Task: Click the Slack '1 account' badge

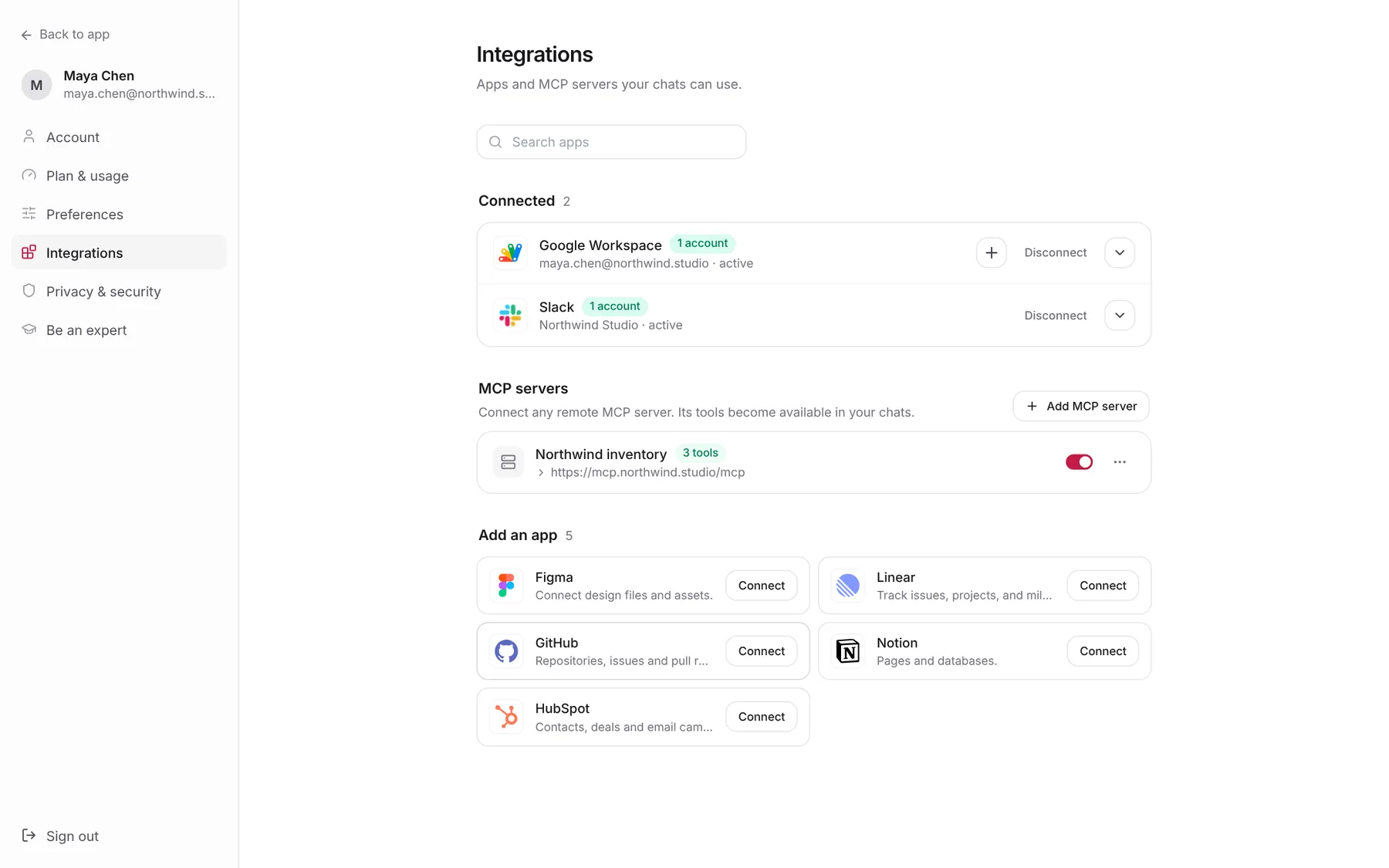Action: tap(614, 306)
